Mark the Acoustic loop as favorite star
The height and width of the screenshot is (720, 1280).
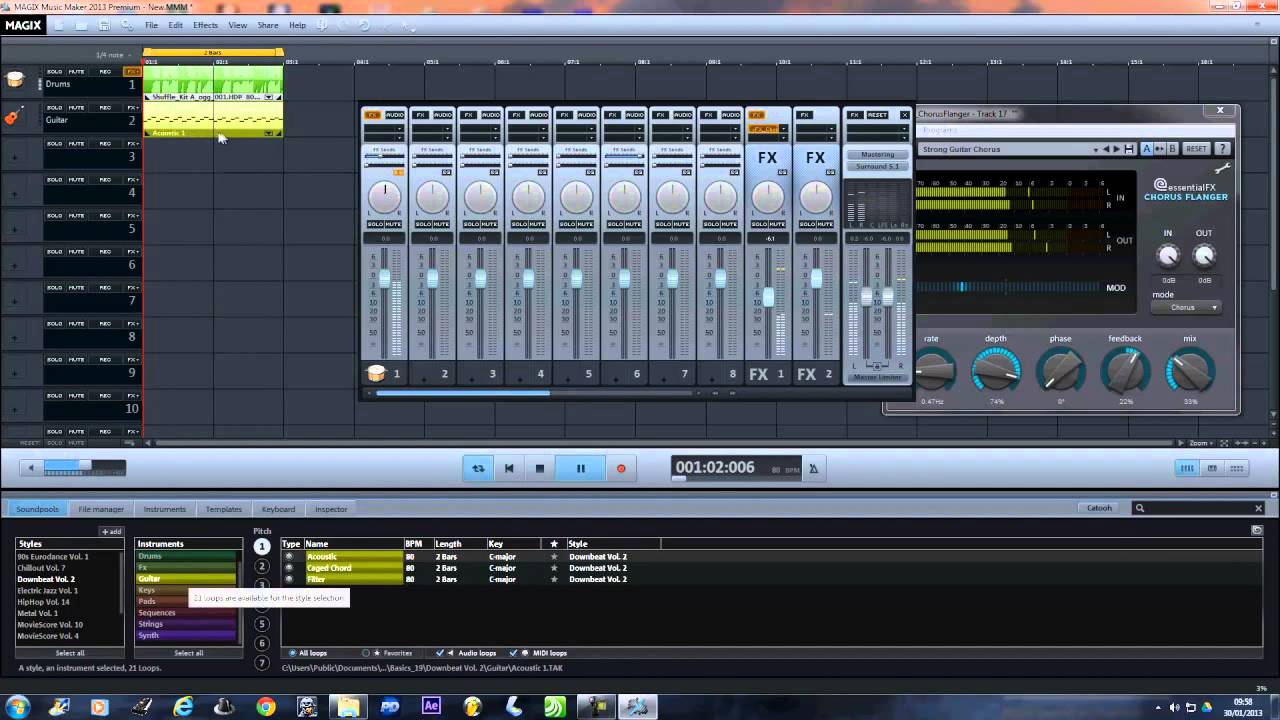[554, 556]
